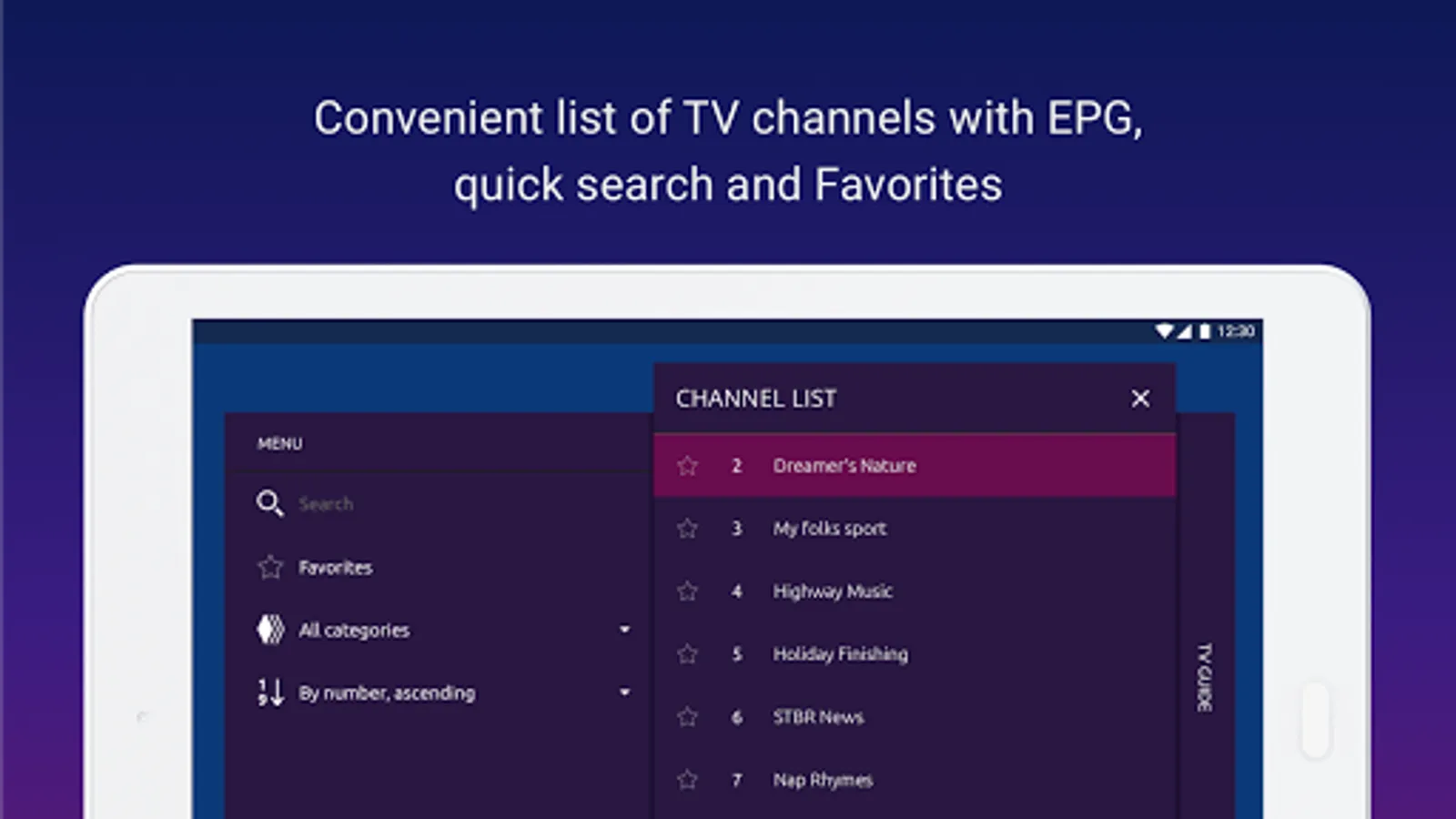Expand the By number, ascending dropdown arrow
This screenshot has width=1456, height=819.
(624, 692)
